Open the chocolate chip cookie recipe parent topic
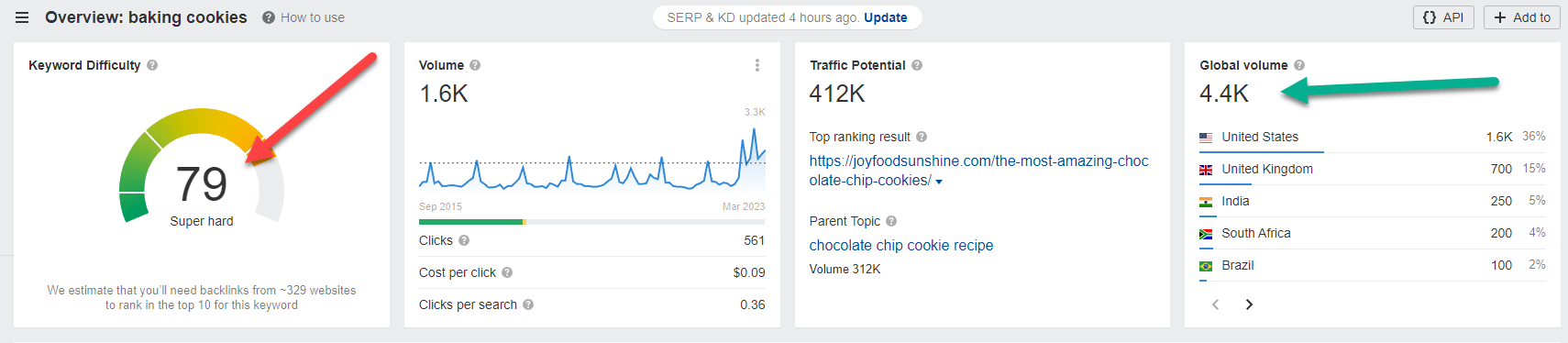 (901, 245)
